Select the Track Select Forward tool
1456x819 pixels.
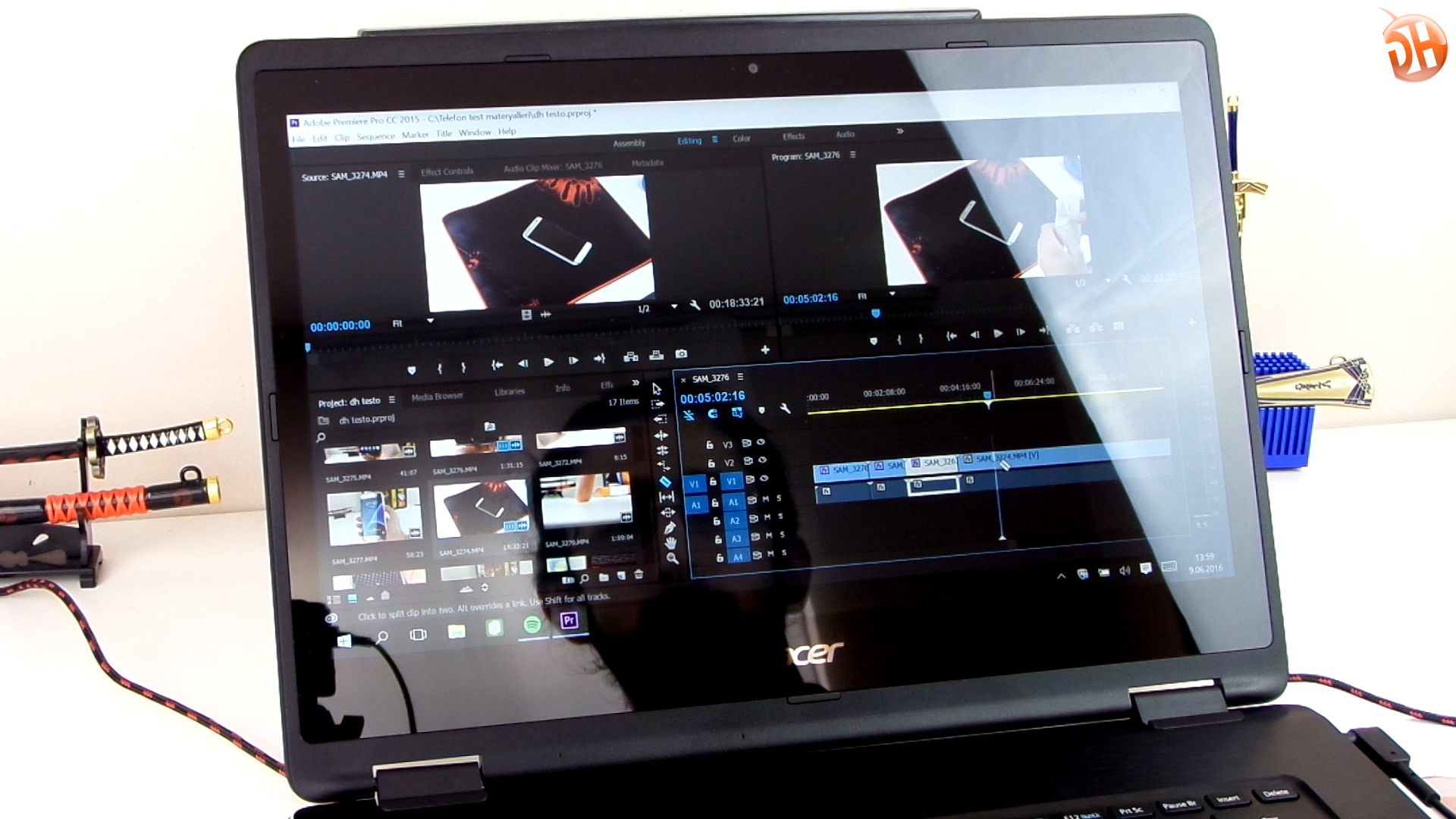click(657, 404)
